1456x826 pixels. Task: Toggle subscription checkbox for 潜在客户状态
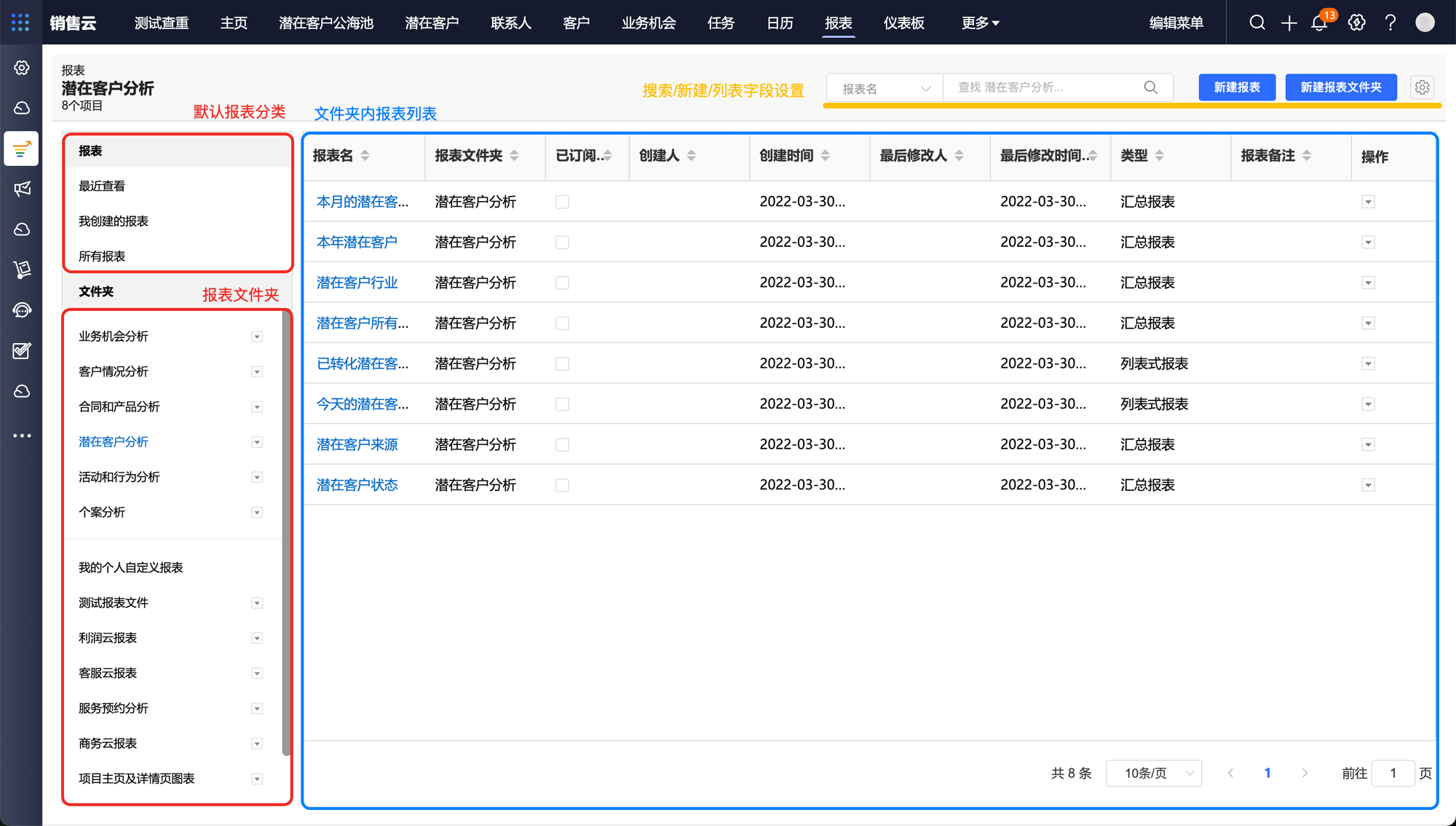[x=562, y=485]
